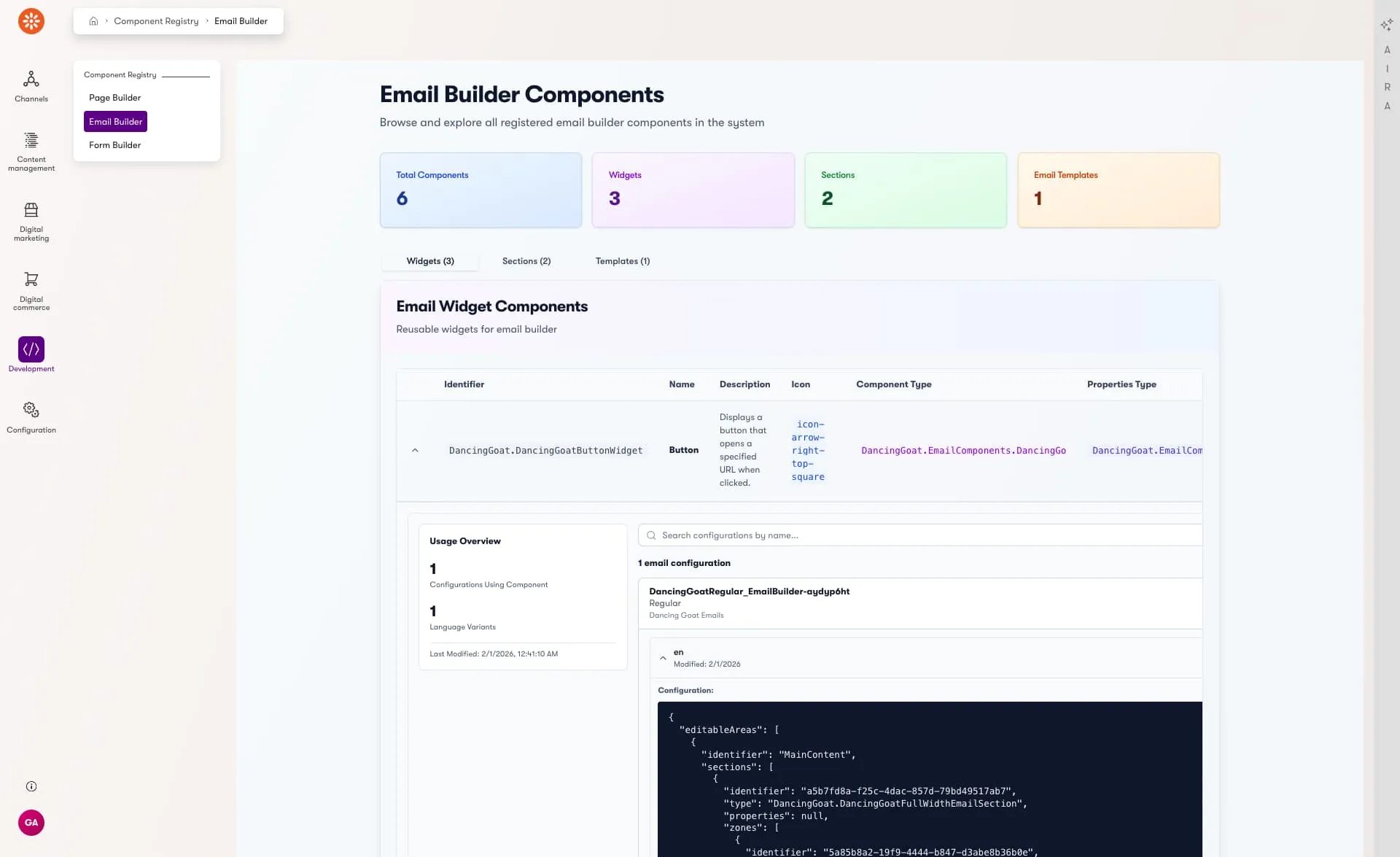The height and width of the screenshot is (857, 1400).
Task: Open the AIRA assistant sparkle icon
Action: pos(1386,25)
